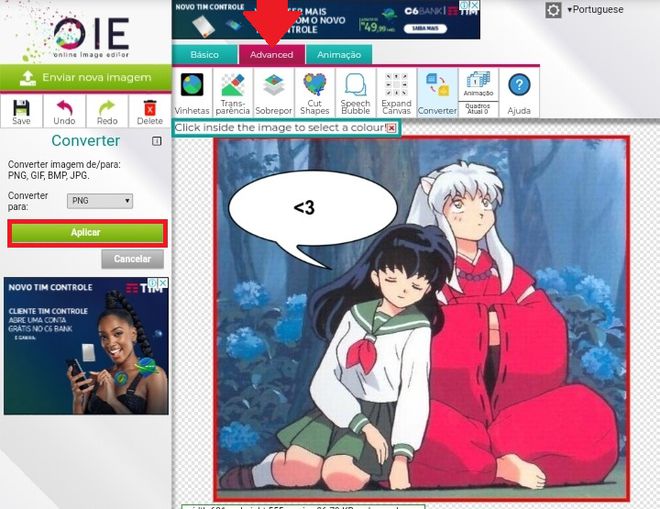Open the Animação frames tool
The height and width of the screenshot is (509, 660).
pos(478,84)
